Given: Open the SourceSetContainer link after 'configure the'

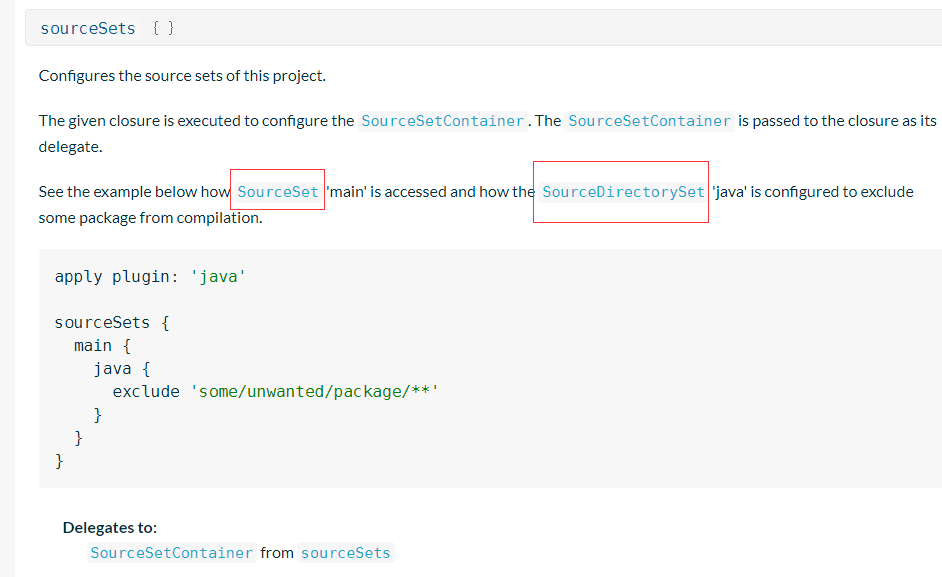Looking at the screenshot, I should 442,121.
